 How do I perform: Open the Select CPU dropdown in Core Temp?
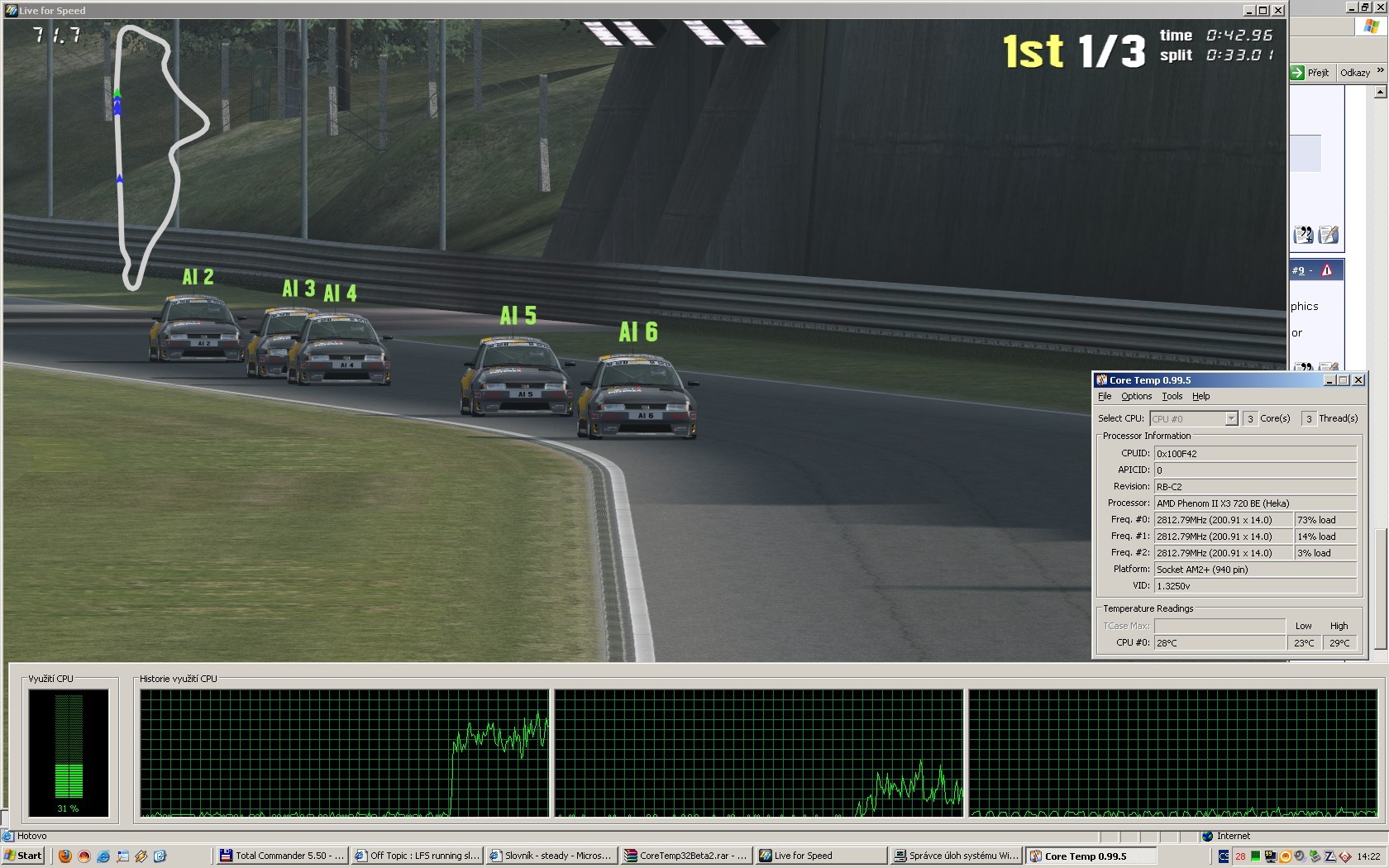(1231, 419)
